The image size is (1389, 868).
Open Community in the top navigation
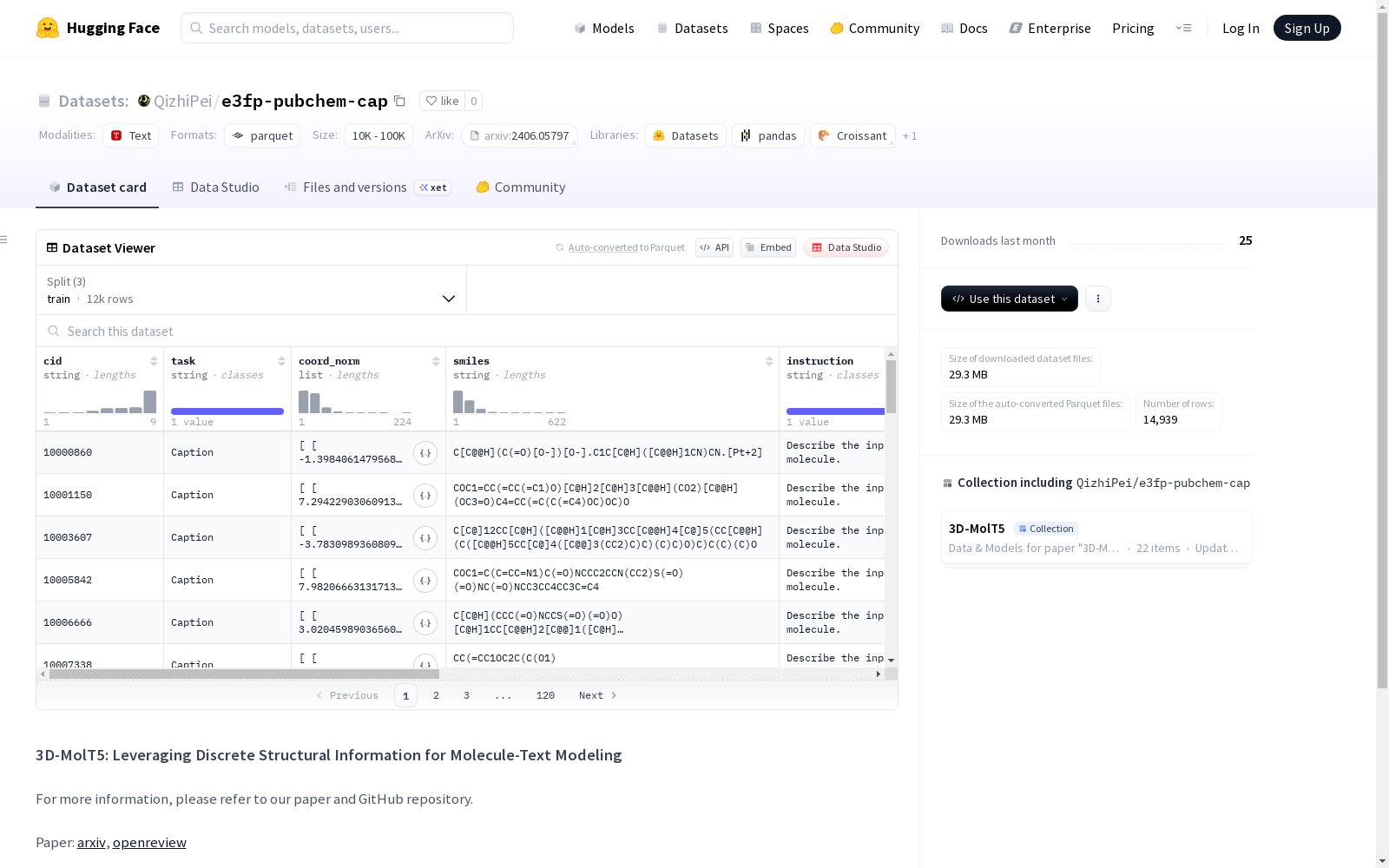pyautogui.click(x=875, y=28)
